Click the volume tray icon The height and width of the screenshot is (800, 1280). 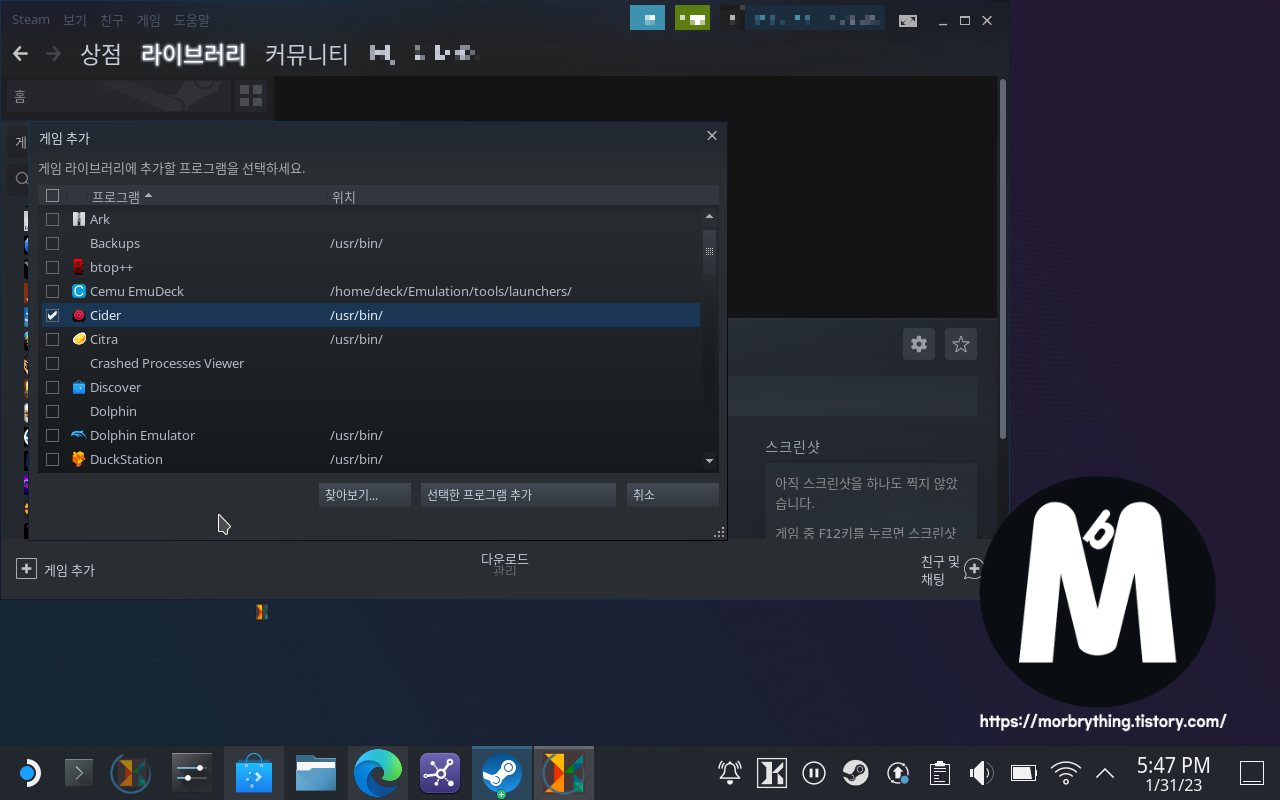[980, 773]
